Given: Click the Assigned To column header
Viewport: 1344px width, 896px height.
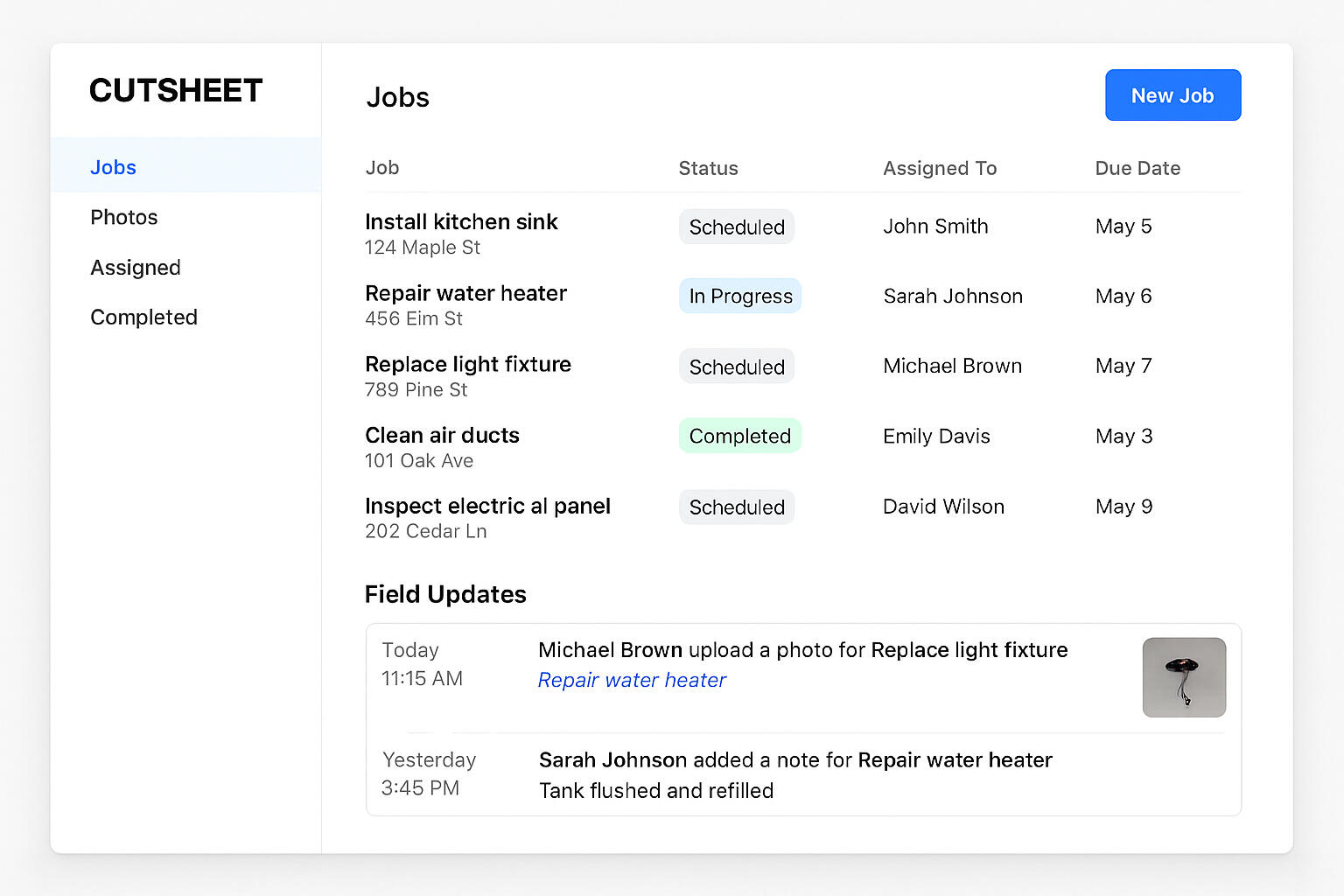Looking at the screenshot, I should (x=940, y=168).
